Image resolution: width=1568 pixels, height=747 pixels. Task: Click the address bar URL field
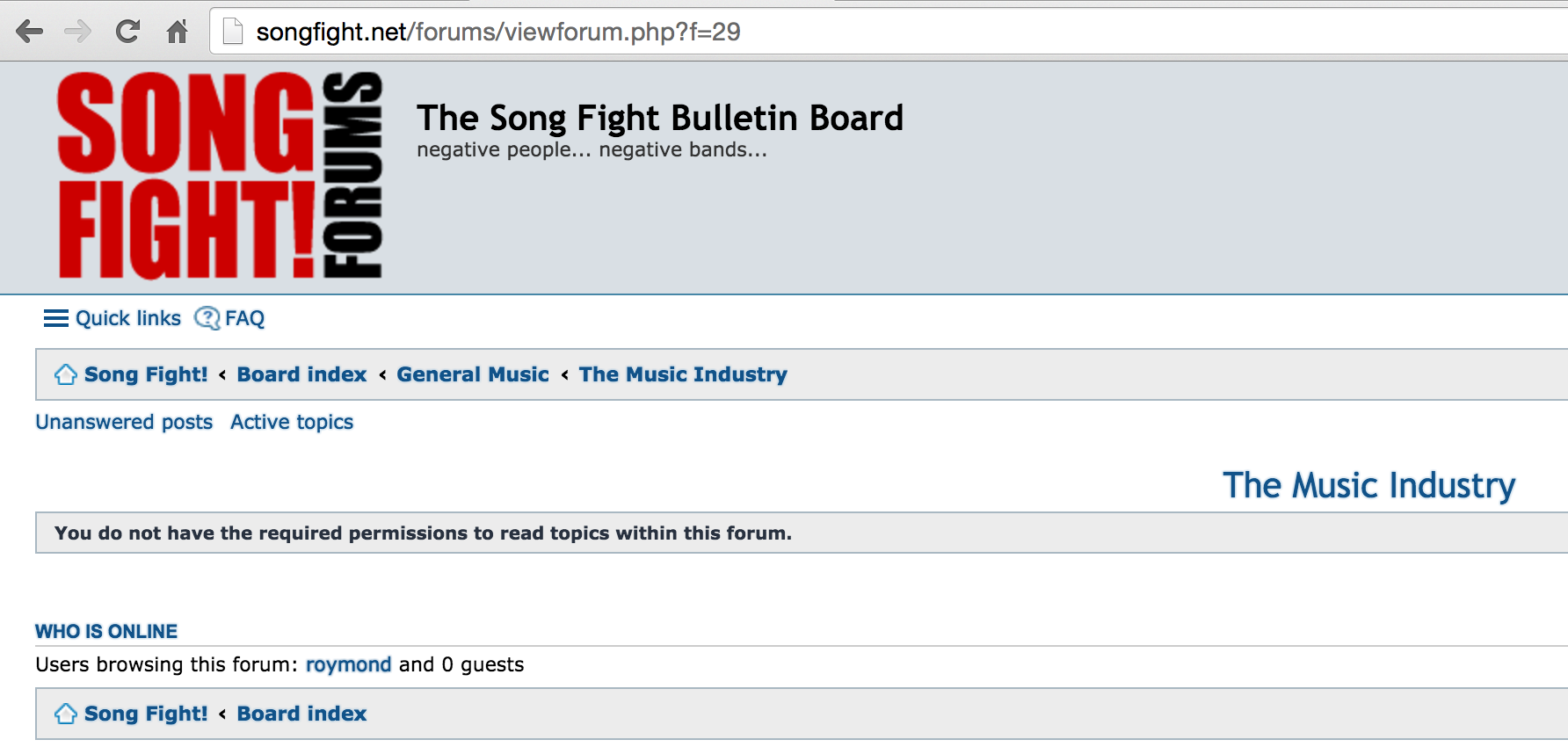(x=888, y=32)
